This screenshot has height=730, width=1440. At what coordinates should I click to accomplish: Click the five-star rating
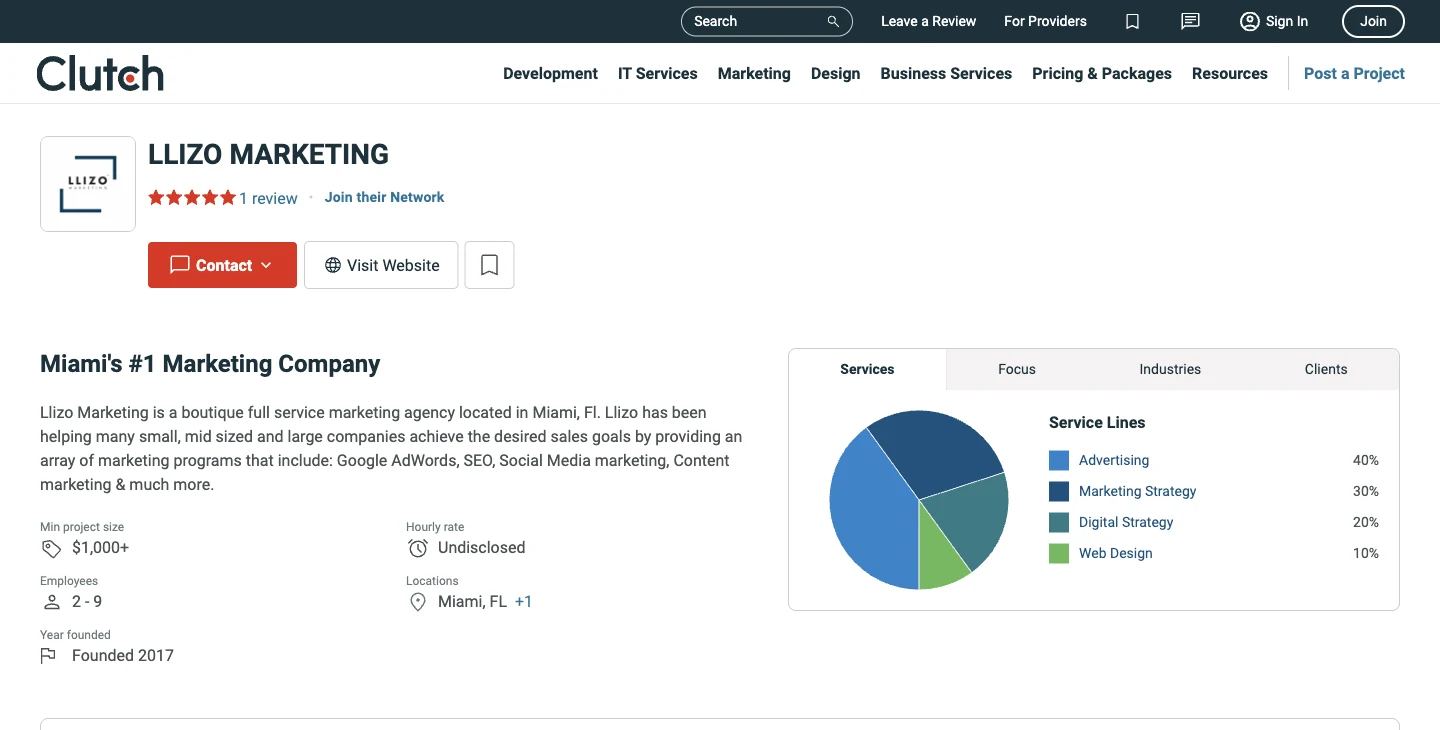click(192, 198)
